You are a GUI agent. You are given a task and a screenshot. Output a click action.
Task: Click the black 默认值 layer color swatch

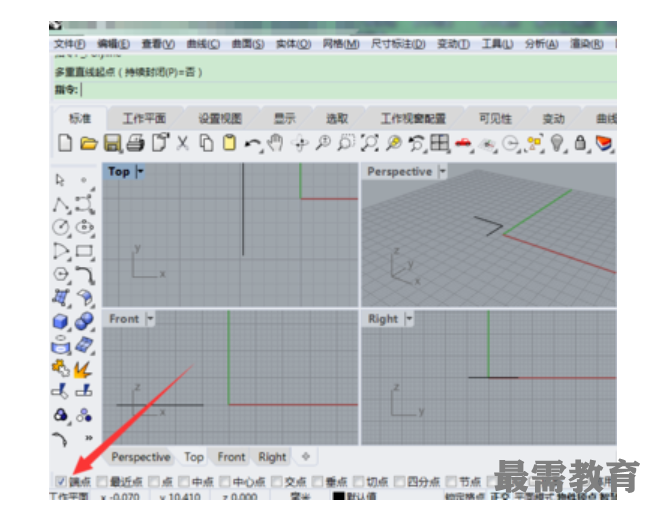[338, 496]
